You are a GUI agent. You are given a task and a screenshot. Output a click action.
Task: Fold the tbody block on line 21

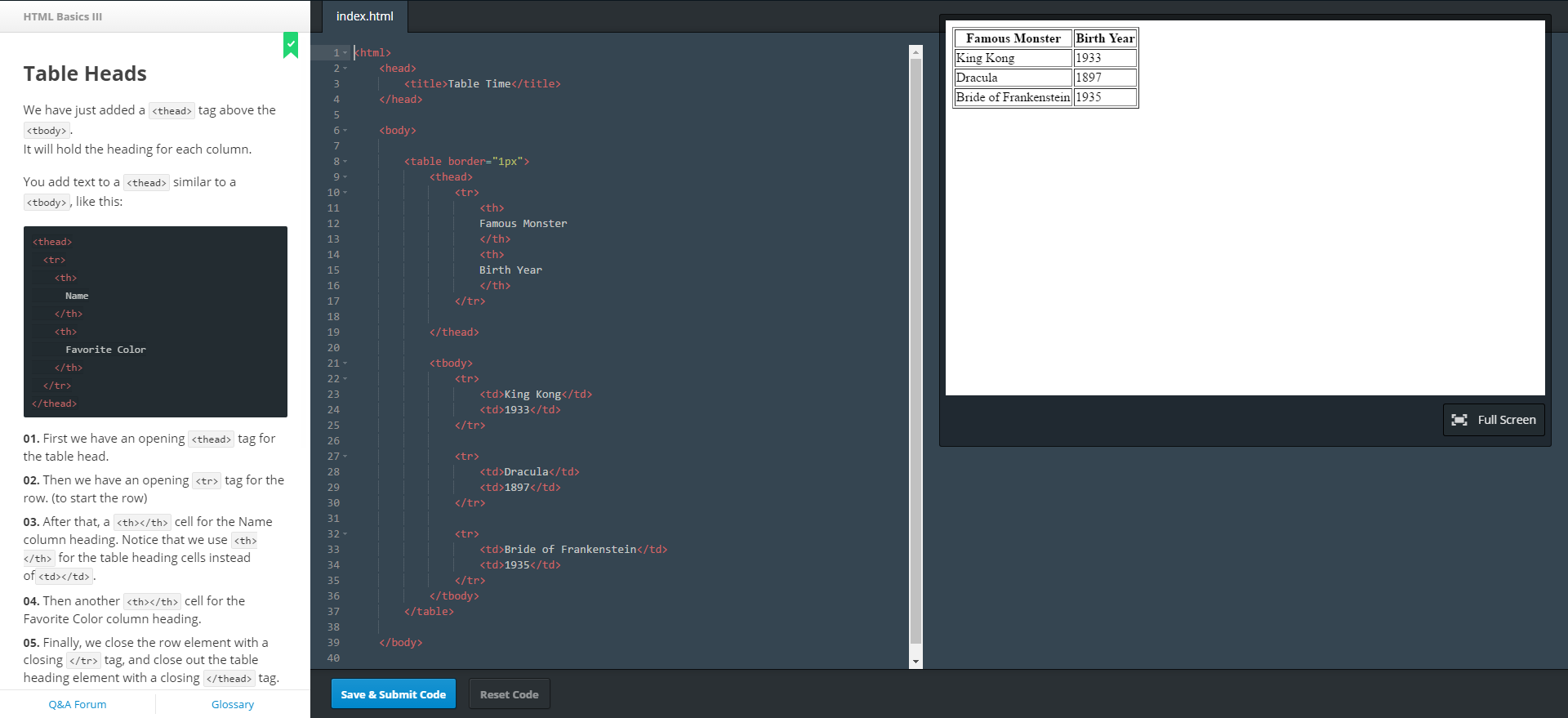tap(345, 363)
